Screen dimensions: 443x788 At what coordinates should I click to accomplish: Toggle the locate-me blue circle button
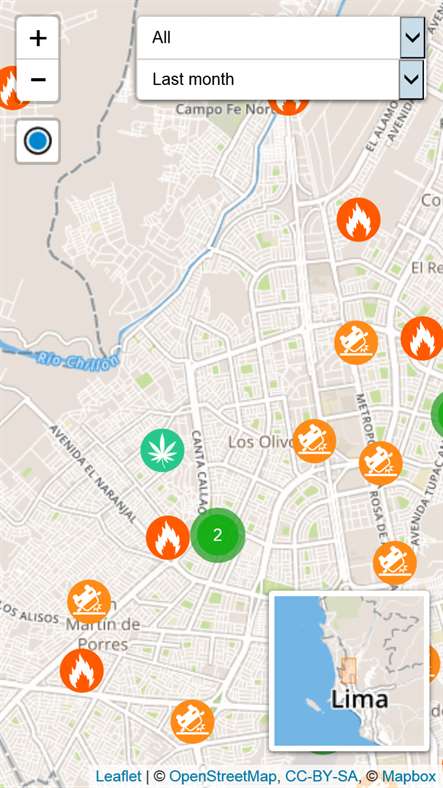coord(38,141)
